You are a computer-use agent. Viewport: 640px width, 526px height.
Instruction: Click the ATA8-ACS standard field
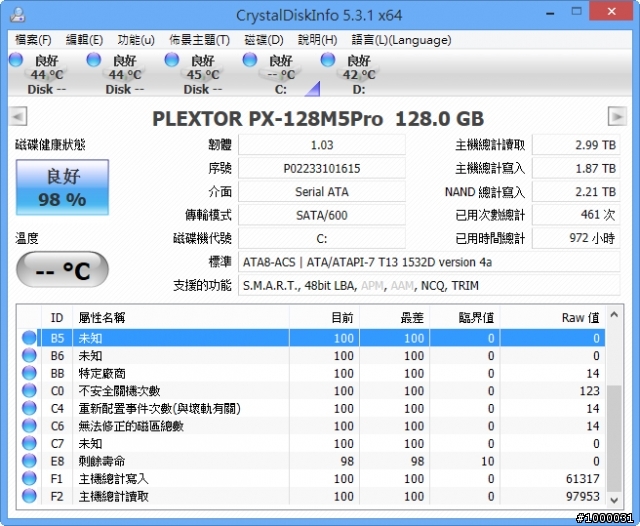(429, 262)
